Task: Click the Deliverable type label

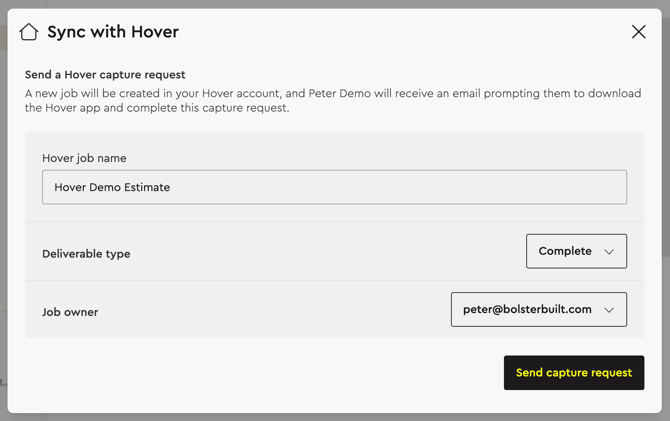Action: (x=86, y=254)
